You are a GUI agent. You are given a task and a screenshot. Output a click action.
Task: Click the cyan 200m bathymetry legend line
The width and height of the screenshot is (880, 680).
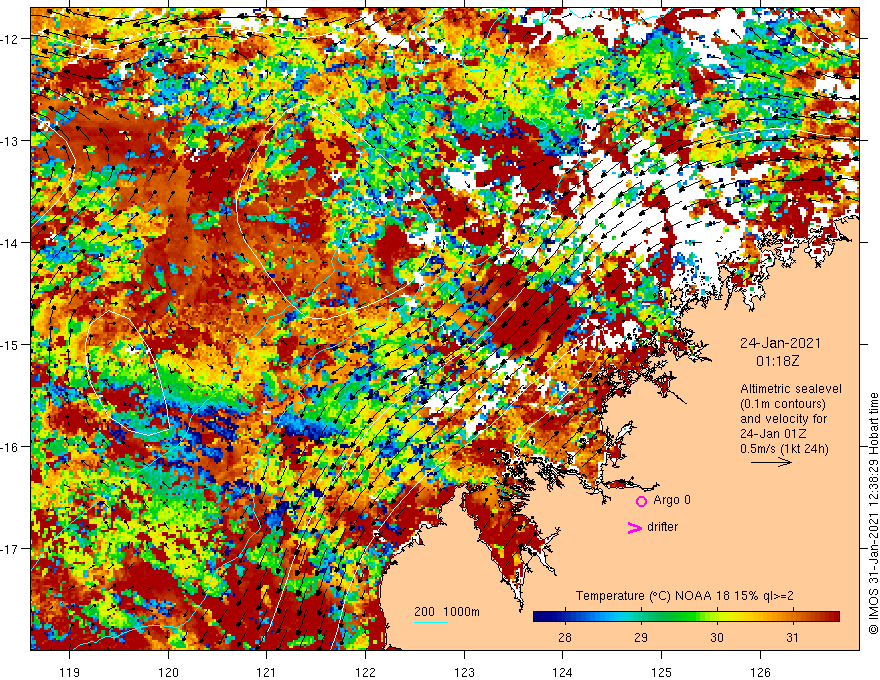pos(431,622)
